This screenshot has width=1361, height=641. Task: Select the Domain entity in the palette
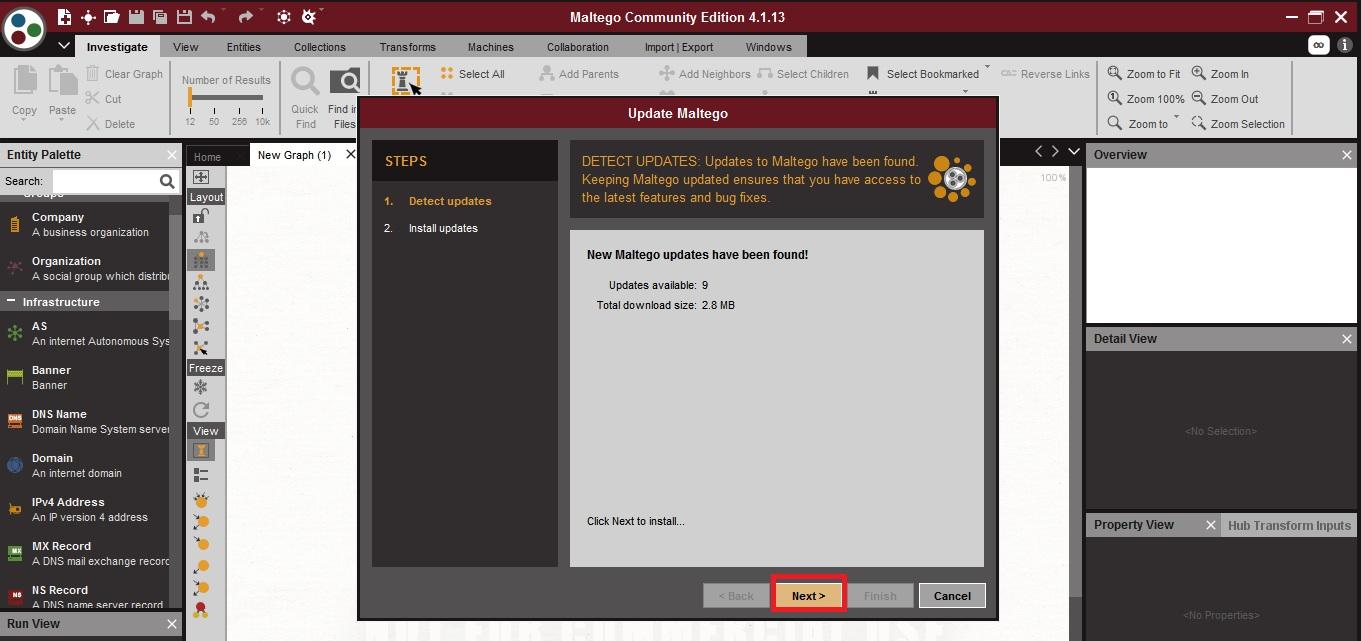(x=85, y=465)
